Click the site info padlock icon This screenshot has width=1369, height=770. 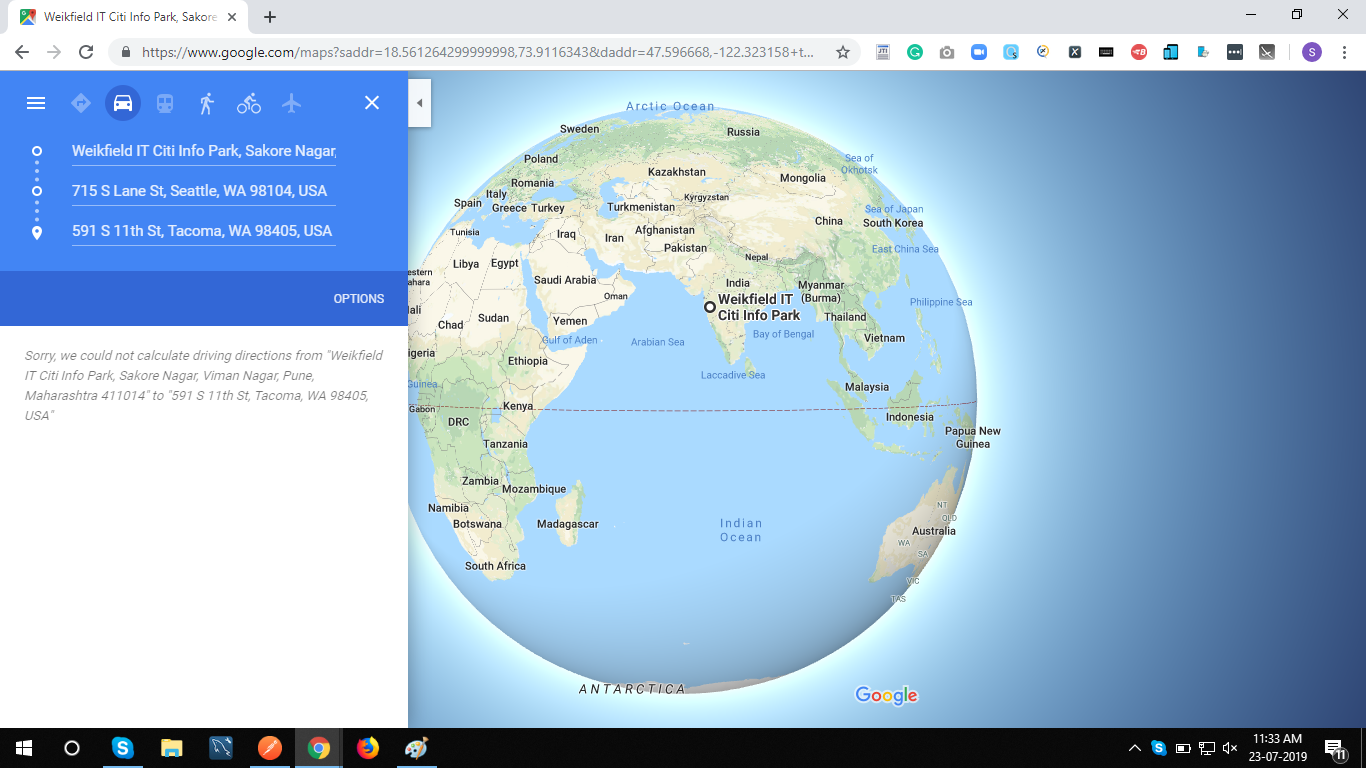(x=126, y=52)
